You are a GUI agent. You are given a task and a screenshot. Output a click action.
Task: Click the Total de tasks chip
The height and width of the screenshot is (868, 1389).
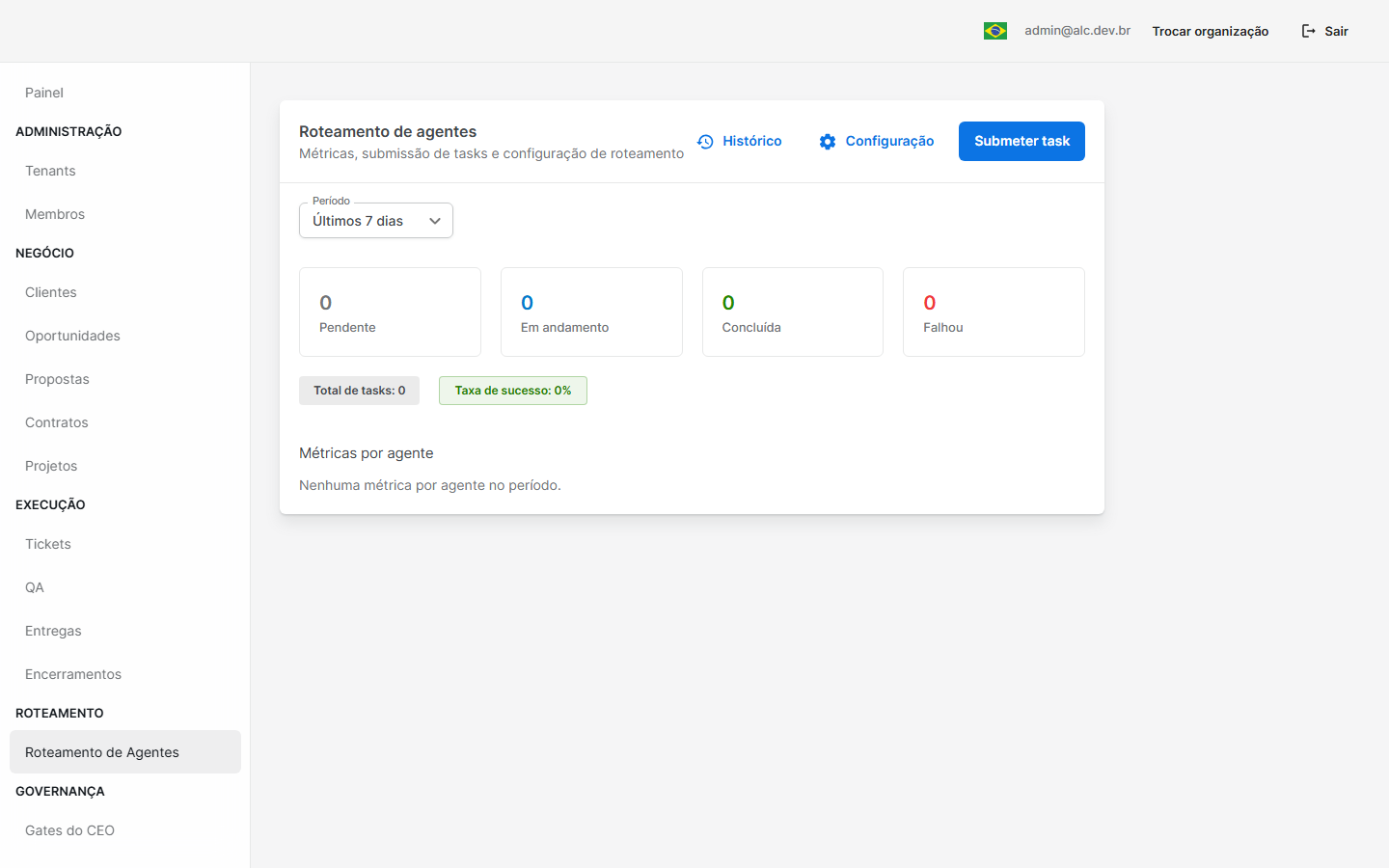coord(359,391)
